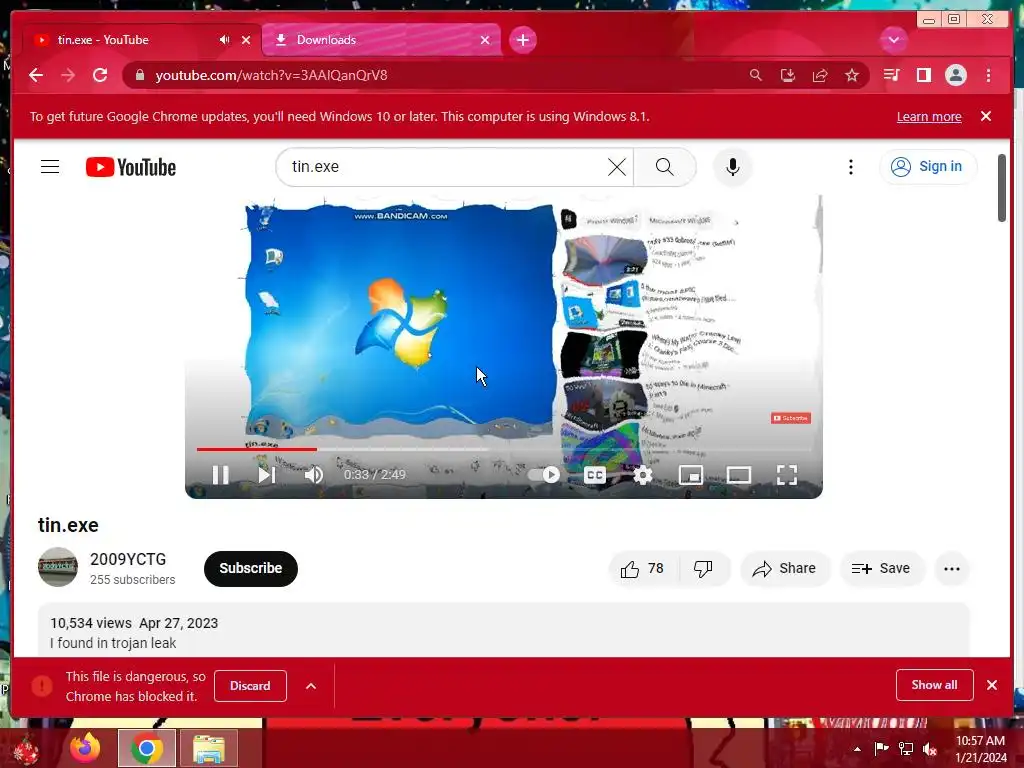The width and height of the screenshot is (1024, 768).
Task: Bookmark this page with the star icon
Action: click(x=852, y=75)
